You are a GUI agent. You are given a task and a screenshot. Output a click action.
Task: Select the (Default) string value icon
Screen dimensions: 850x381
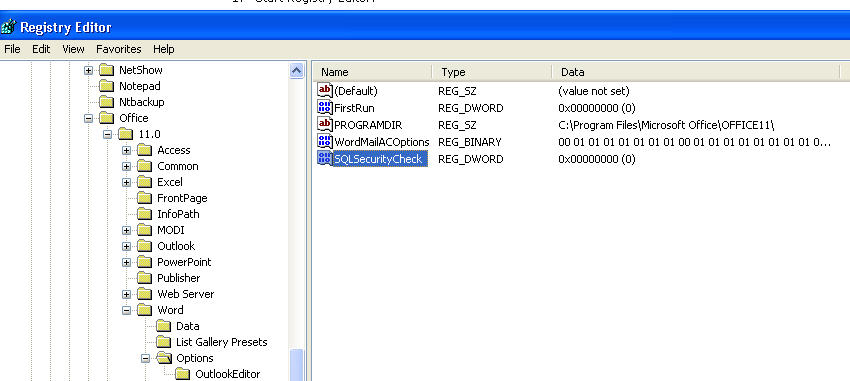[325, 91]
